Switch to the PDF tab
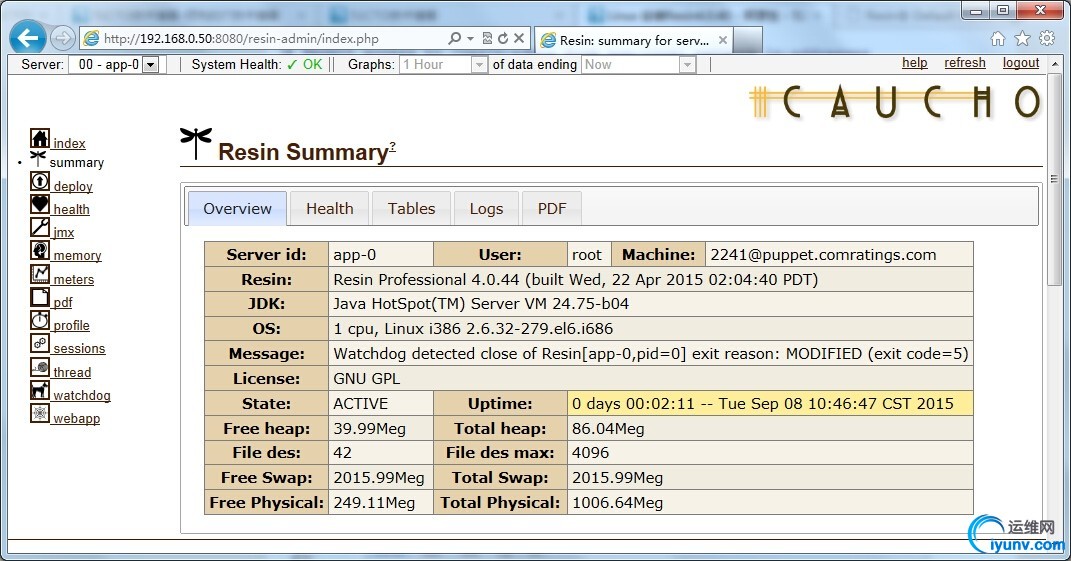Image resolution: width=1071 pixels, height=561 pixels. (552, 208)
